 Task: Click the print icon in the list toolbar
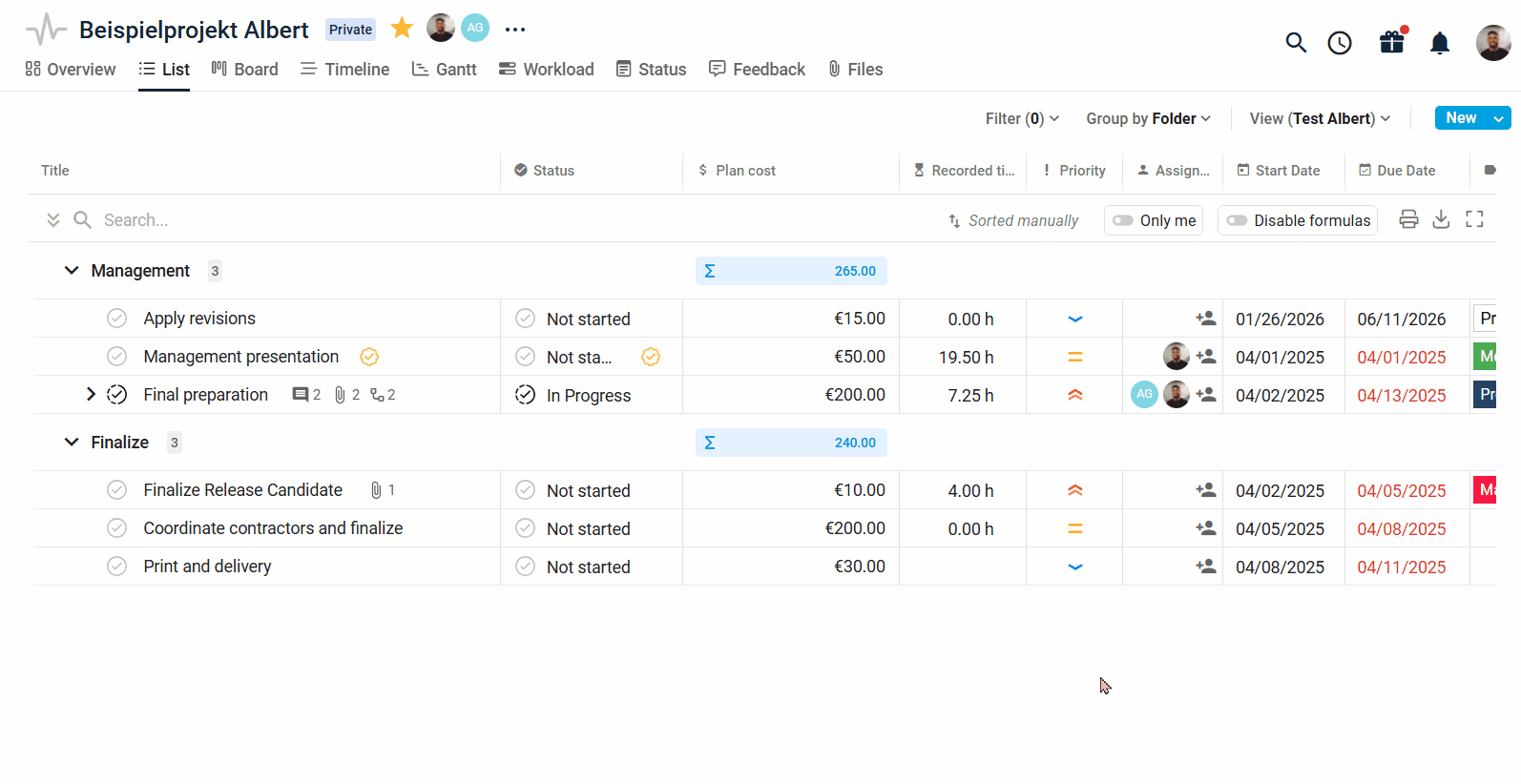(x=1408, y=219)
